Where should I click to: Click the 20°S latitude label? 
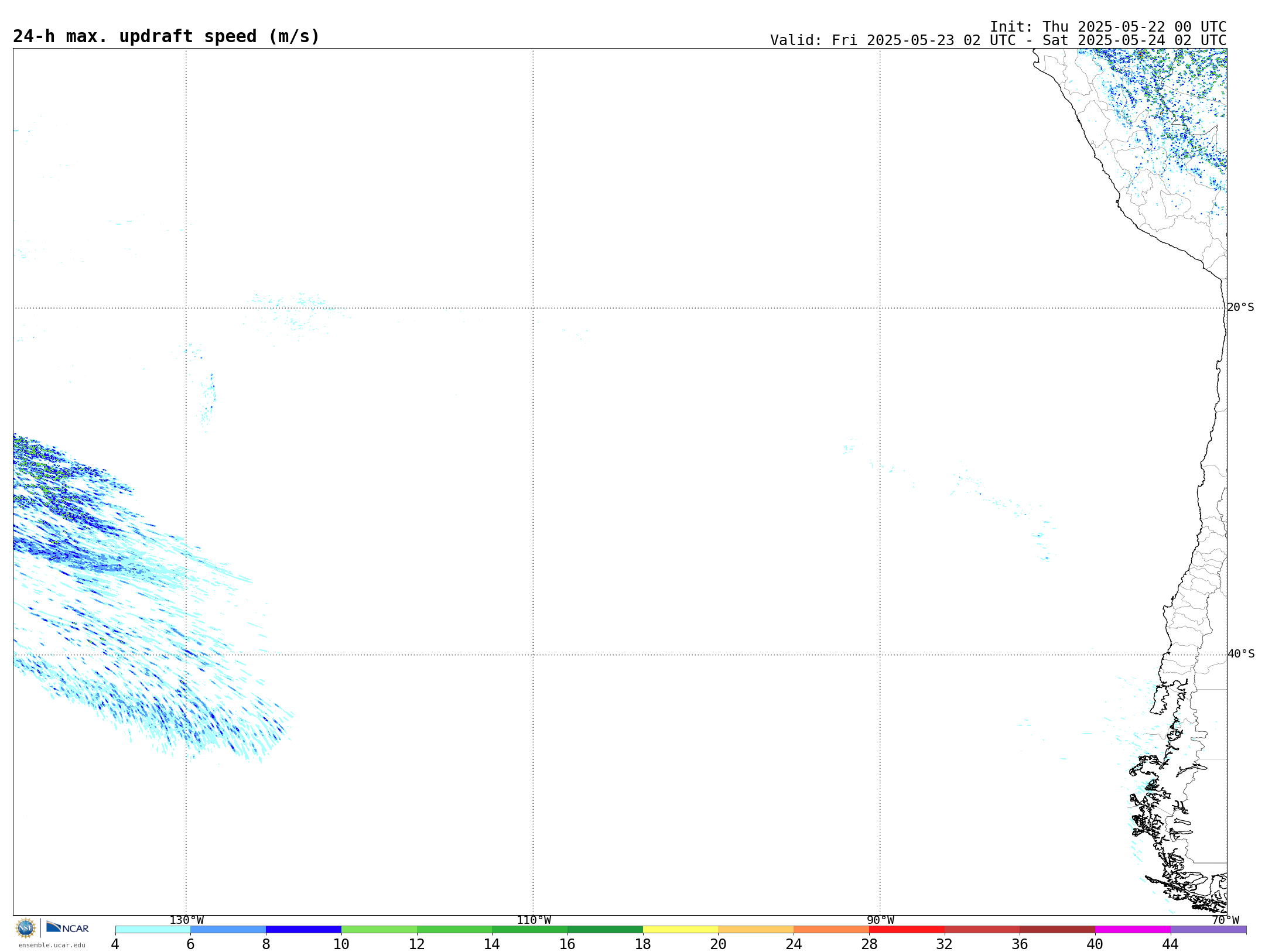1240,307
